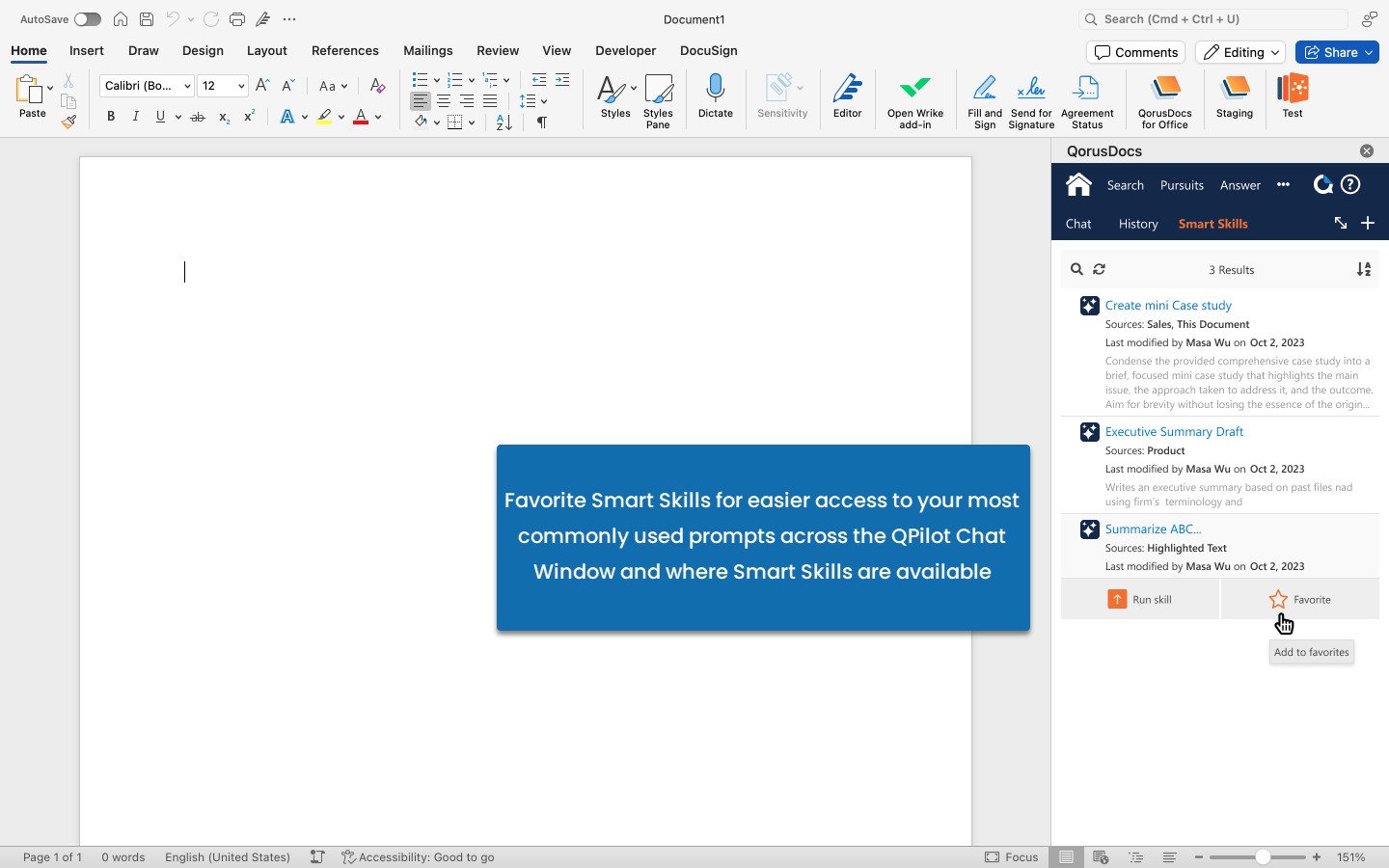Select align left paragraph alignment

pyautogui.click(x=421, y=101)
